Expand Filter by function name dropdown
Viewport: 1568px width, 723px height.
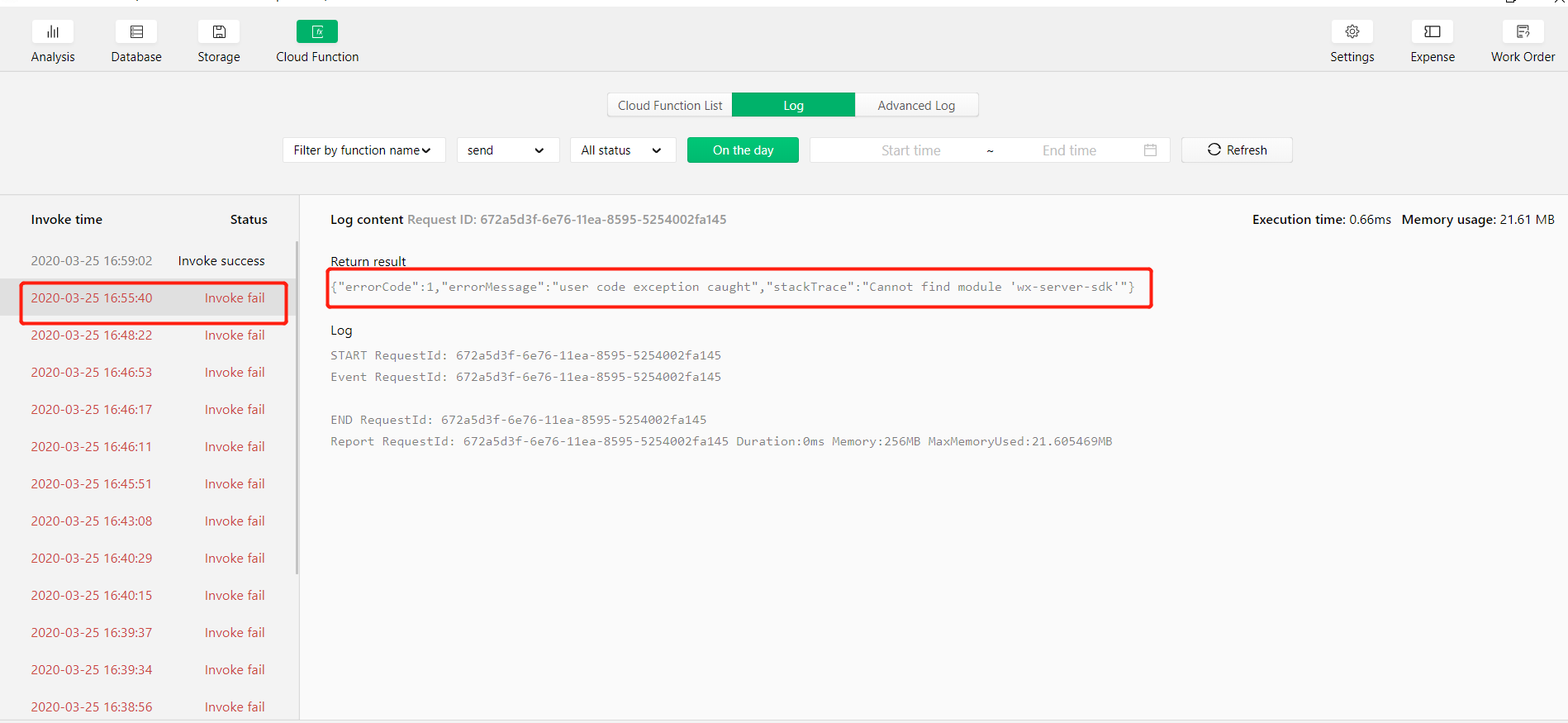point(363,150)
